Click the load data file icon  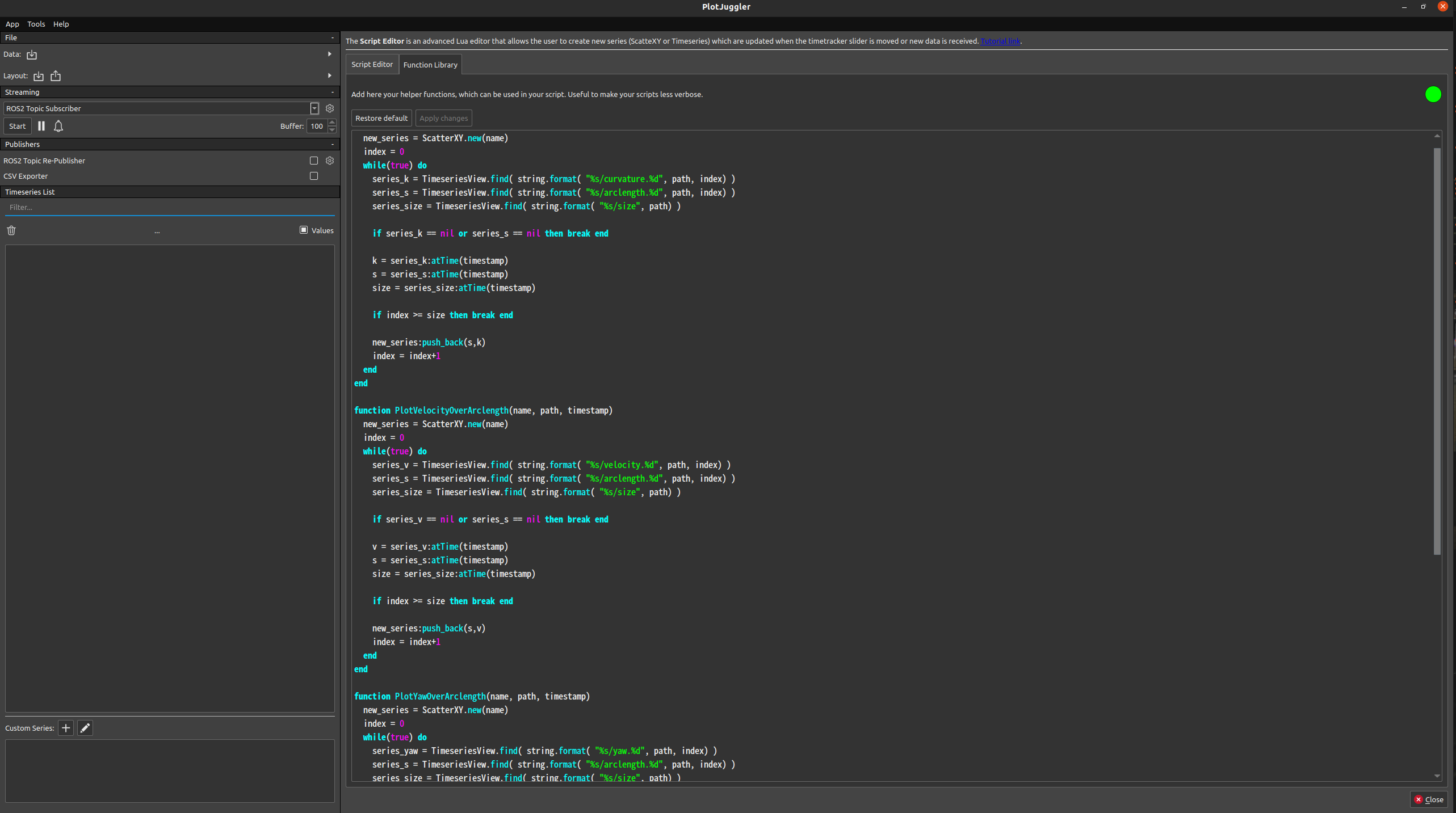point(32,54)
